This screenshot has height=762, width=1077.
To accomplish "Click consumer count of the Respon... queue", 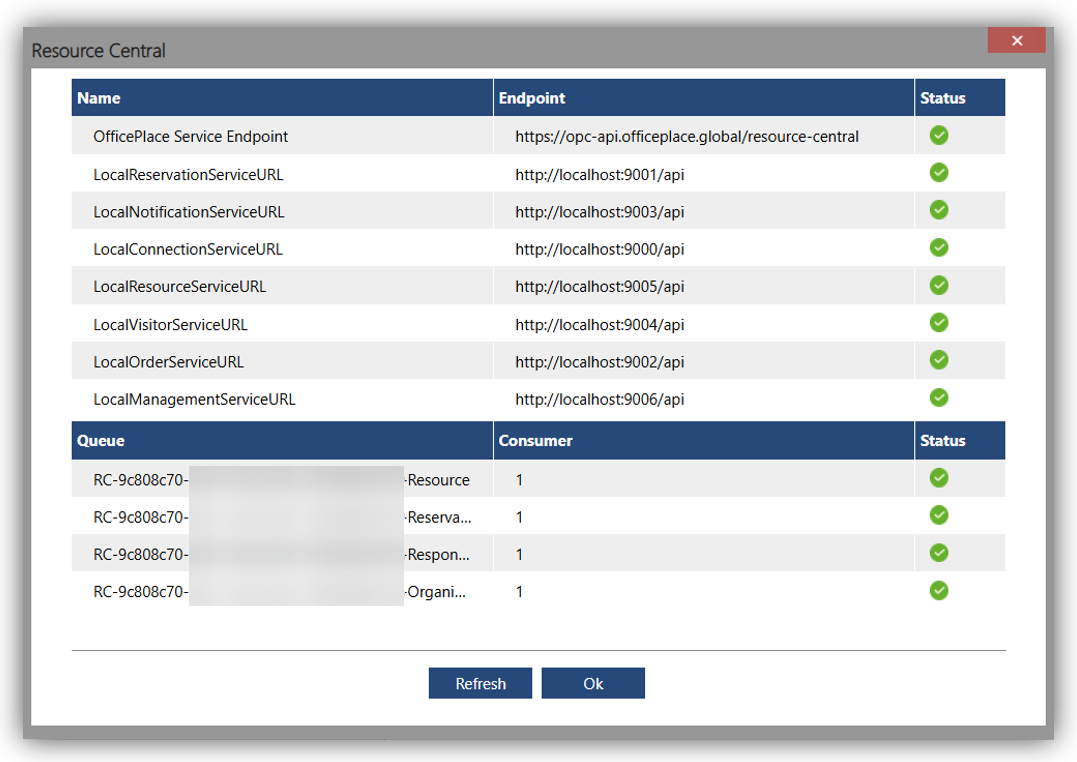I will point(519,554).
